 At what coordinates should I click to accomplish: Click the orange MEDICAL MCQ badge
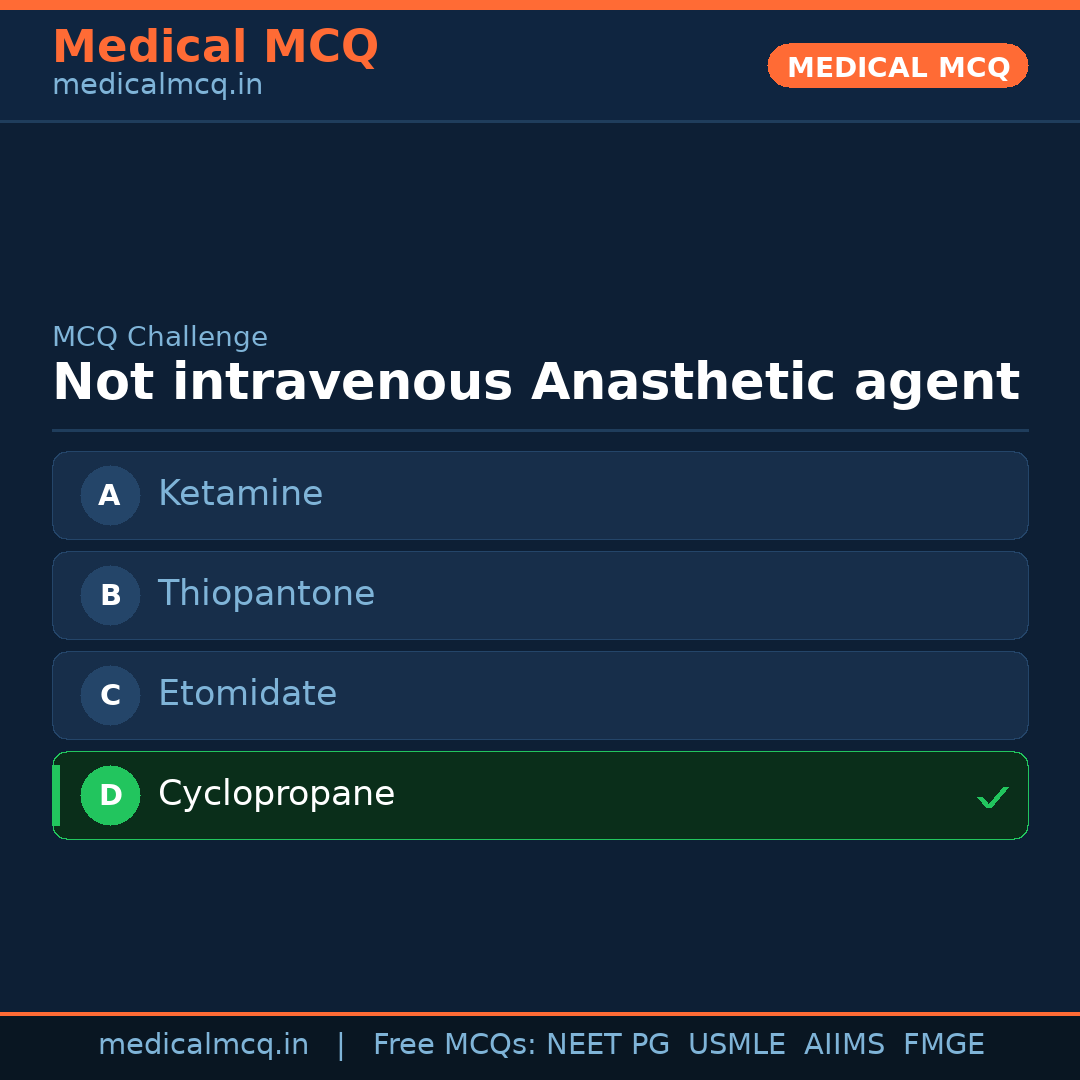[898, 66]
